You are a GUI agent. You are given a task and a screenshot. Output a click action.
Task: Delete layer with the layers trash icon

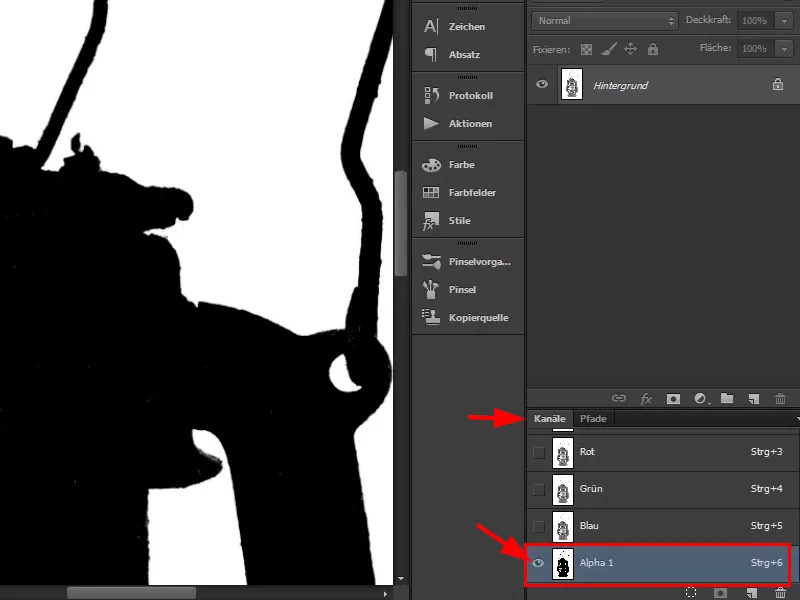point(780,398)
